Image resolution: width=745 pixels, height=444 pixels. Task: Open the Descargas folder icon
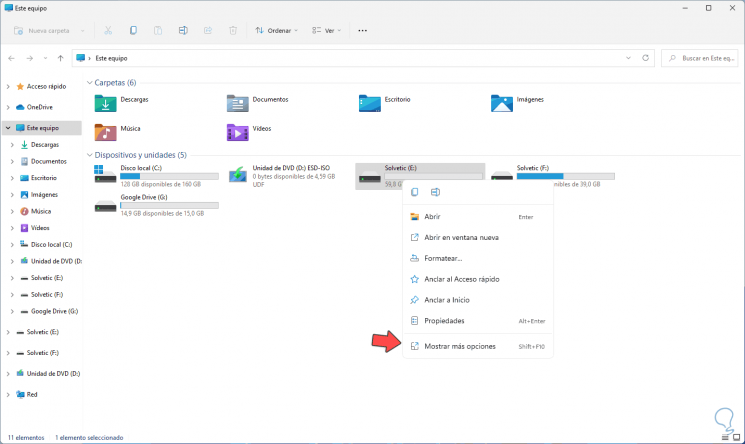(105, 104)
